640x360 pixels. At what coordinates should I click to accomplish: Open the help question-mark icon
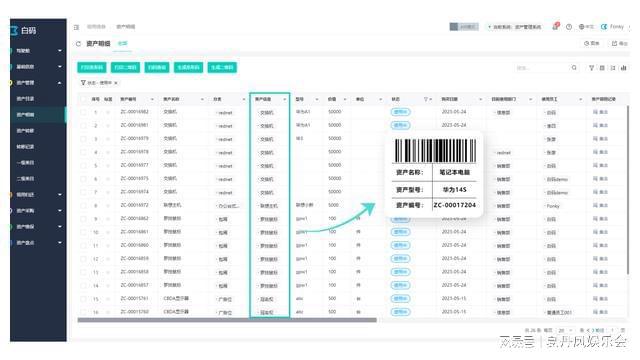pyautogui.click(x=569, y=27)
